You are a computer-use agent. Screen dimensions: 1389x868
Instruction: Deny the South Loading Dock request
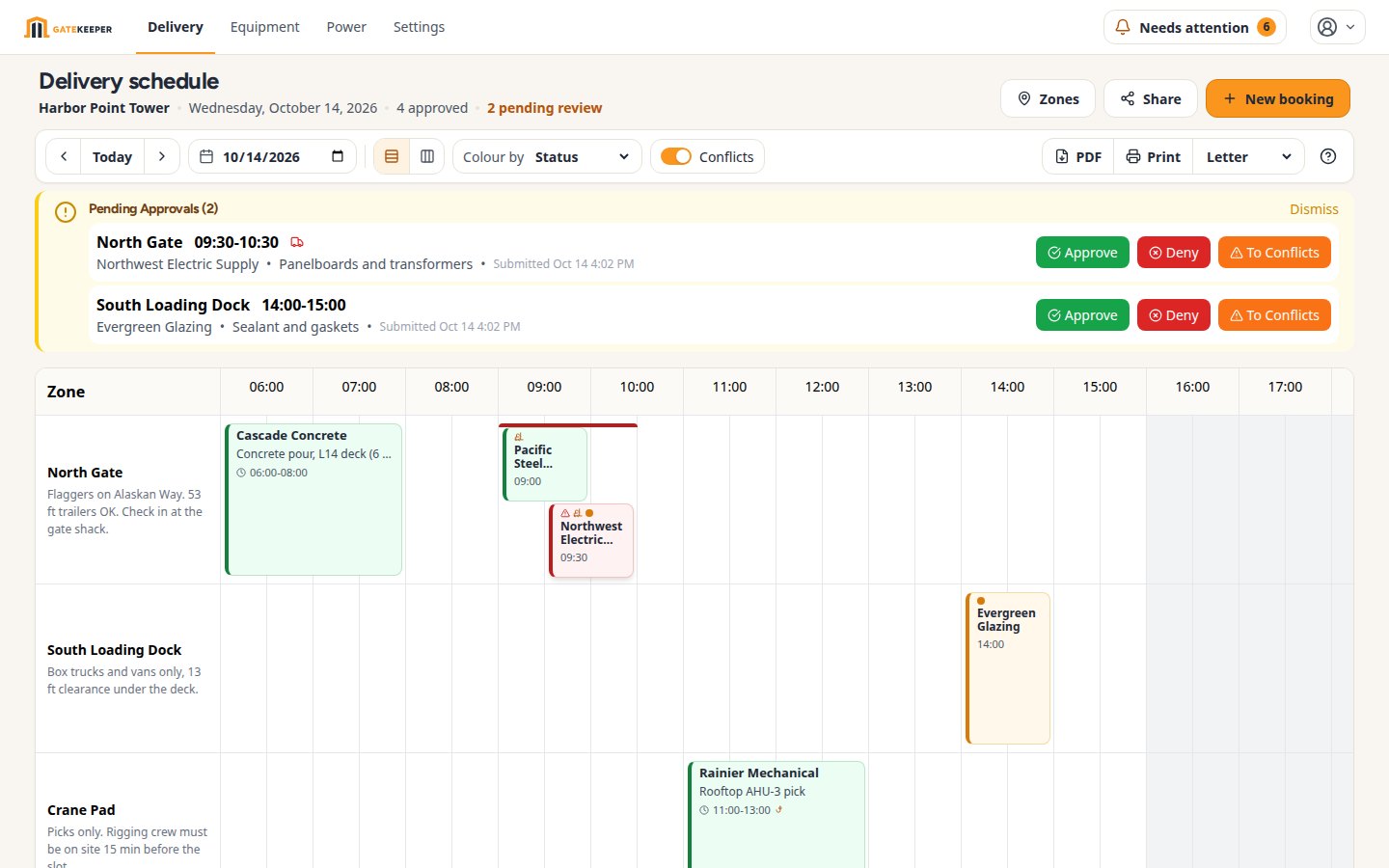(x=1173, y=314)
